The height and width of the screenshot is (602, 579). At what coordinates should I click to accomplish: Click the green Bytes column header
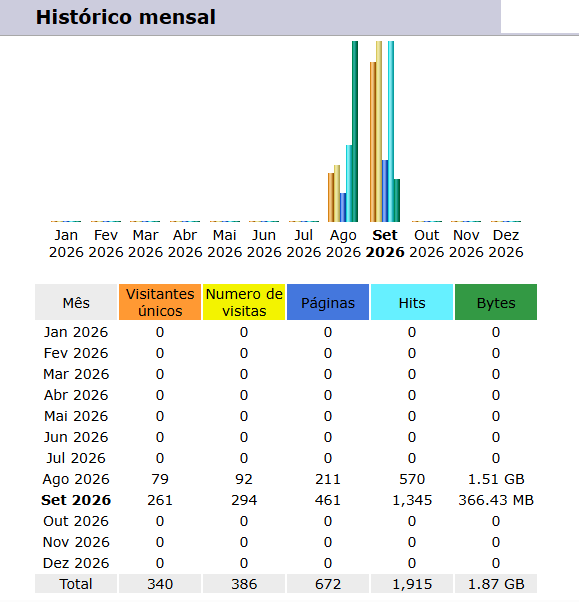coord(496,302)
